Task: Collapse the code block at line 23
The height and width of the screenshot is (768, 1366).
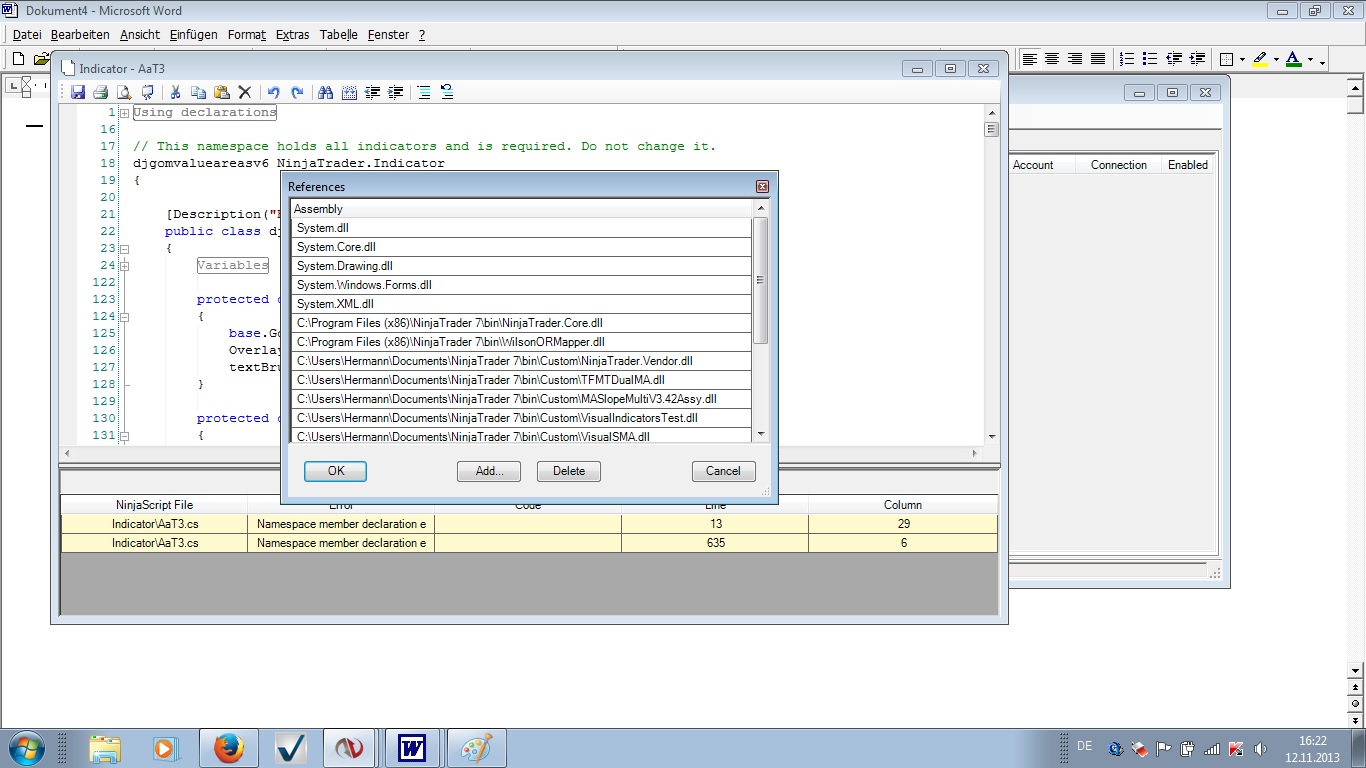Action: [x=124, y=248]
